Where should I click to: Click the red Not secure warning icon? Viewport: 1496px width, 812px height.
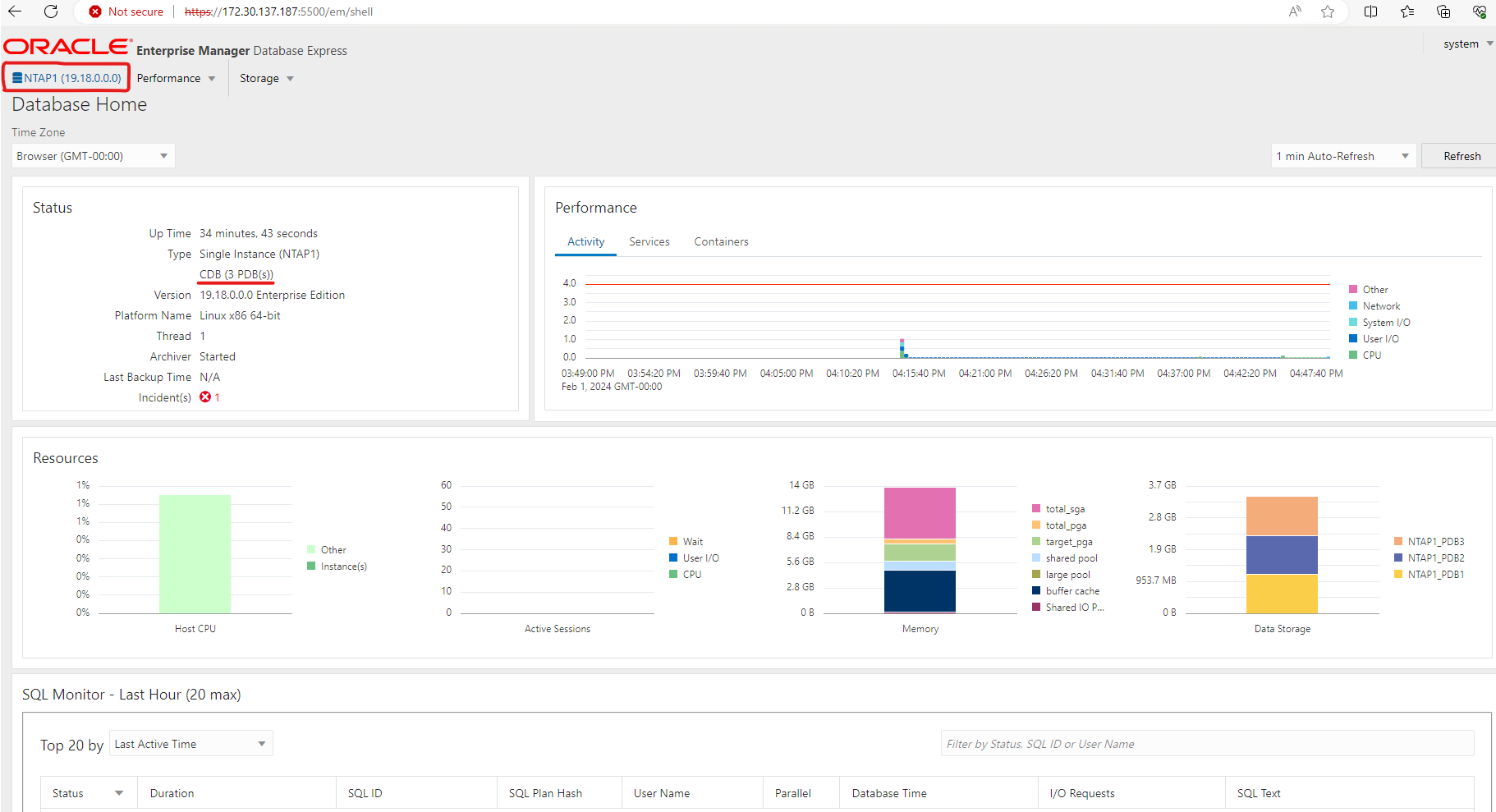tap(96, 11)
